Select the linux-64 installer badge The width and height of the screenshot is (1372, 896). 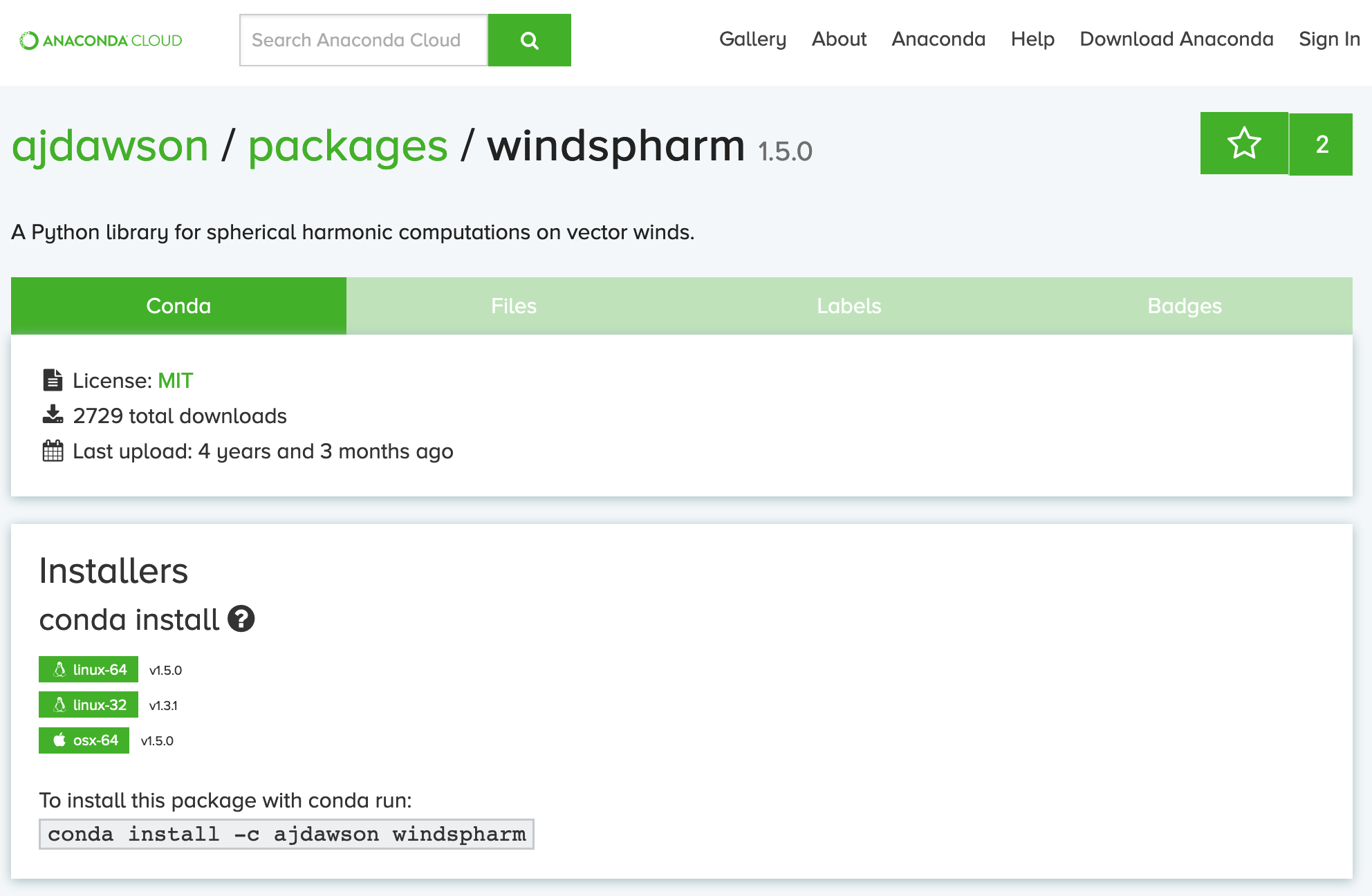89,669
